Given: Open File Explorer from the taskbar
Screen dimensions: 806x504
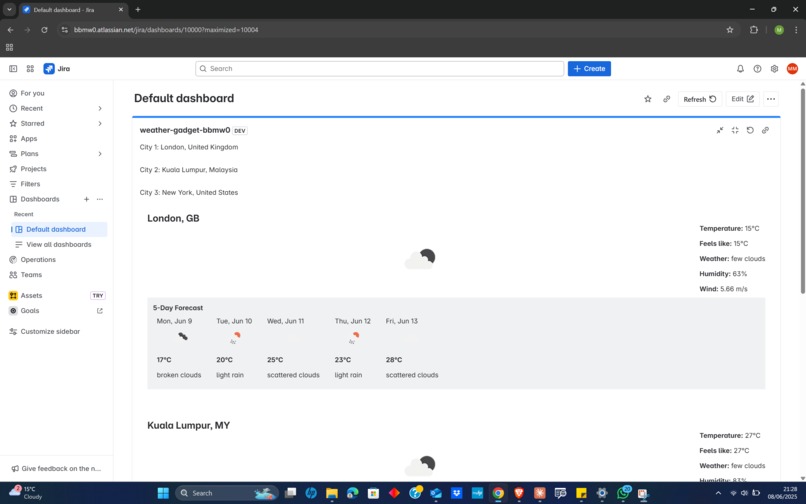Looking at the screenshot, I should pos(332,493).
